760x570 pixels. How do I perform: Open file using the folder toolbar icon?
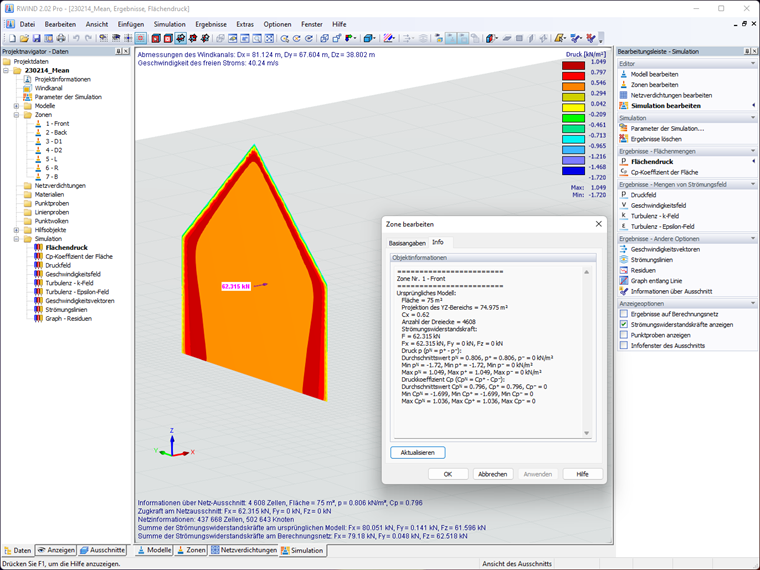(24, 38)
